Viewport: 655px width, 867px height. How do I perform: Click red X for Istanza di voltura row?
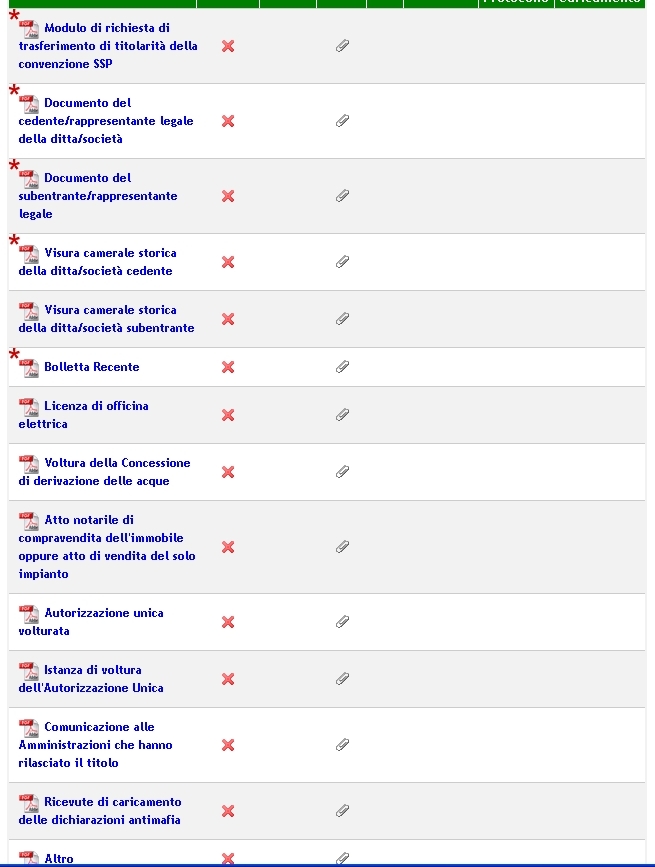(x=228, y=679)
